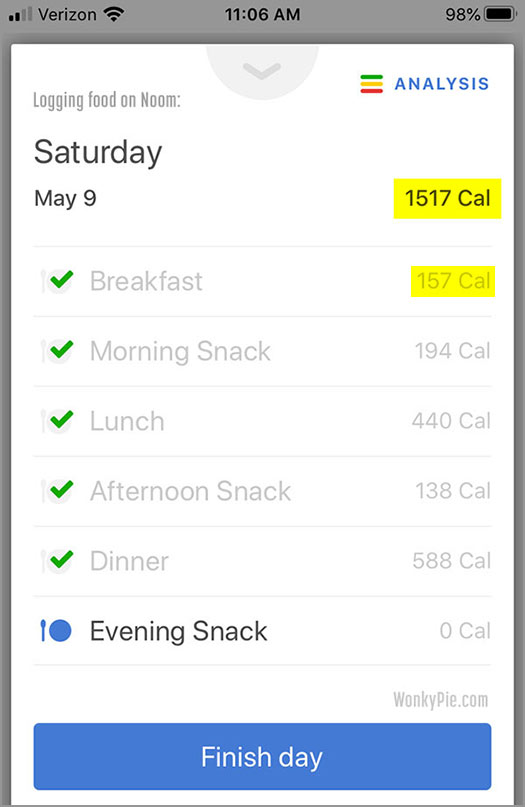The width and height of the screenshot is (525, 807).
Task: Tap the Wi-Fi icon in status bar
Action: point(114,14)
